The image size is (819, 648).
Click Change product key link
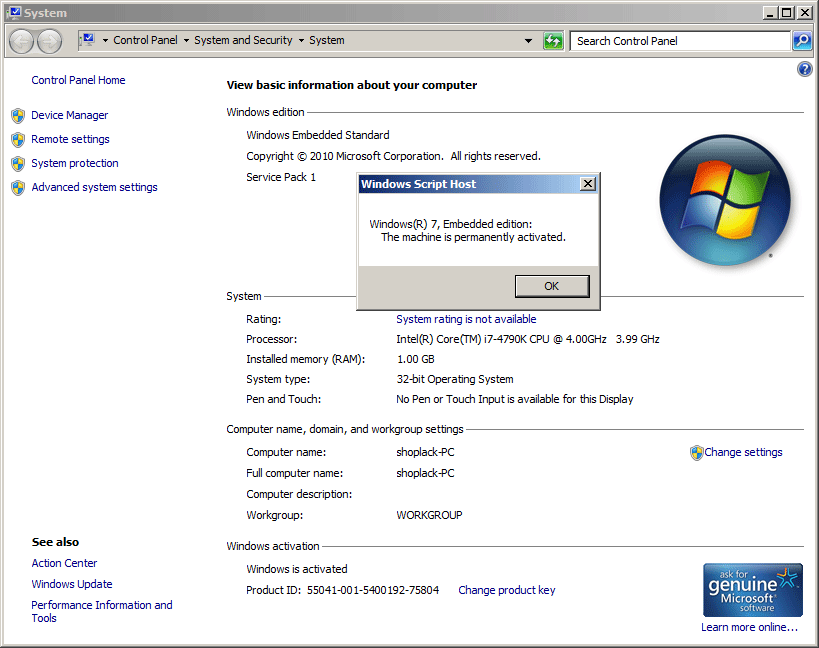click(x=507, y=590)
